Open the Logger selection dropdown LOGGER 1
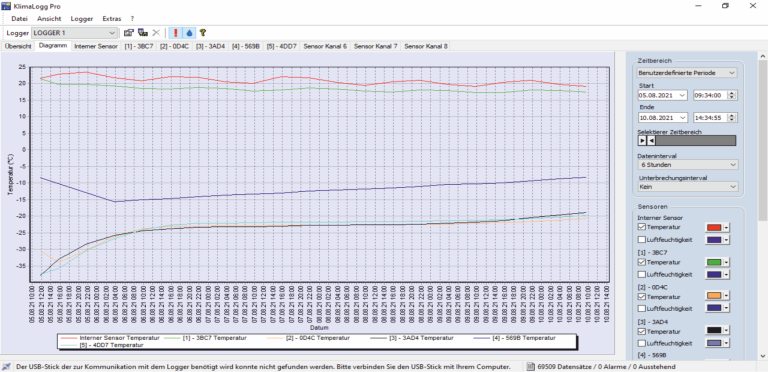 pyautogui.click(x=74, y=33)
